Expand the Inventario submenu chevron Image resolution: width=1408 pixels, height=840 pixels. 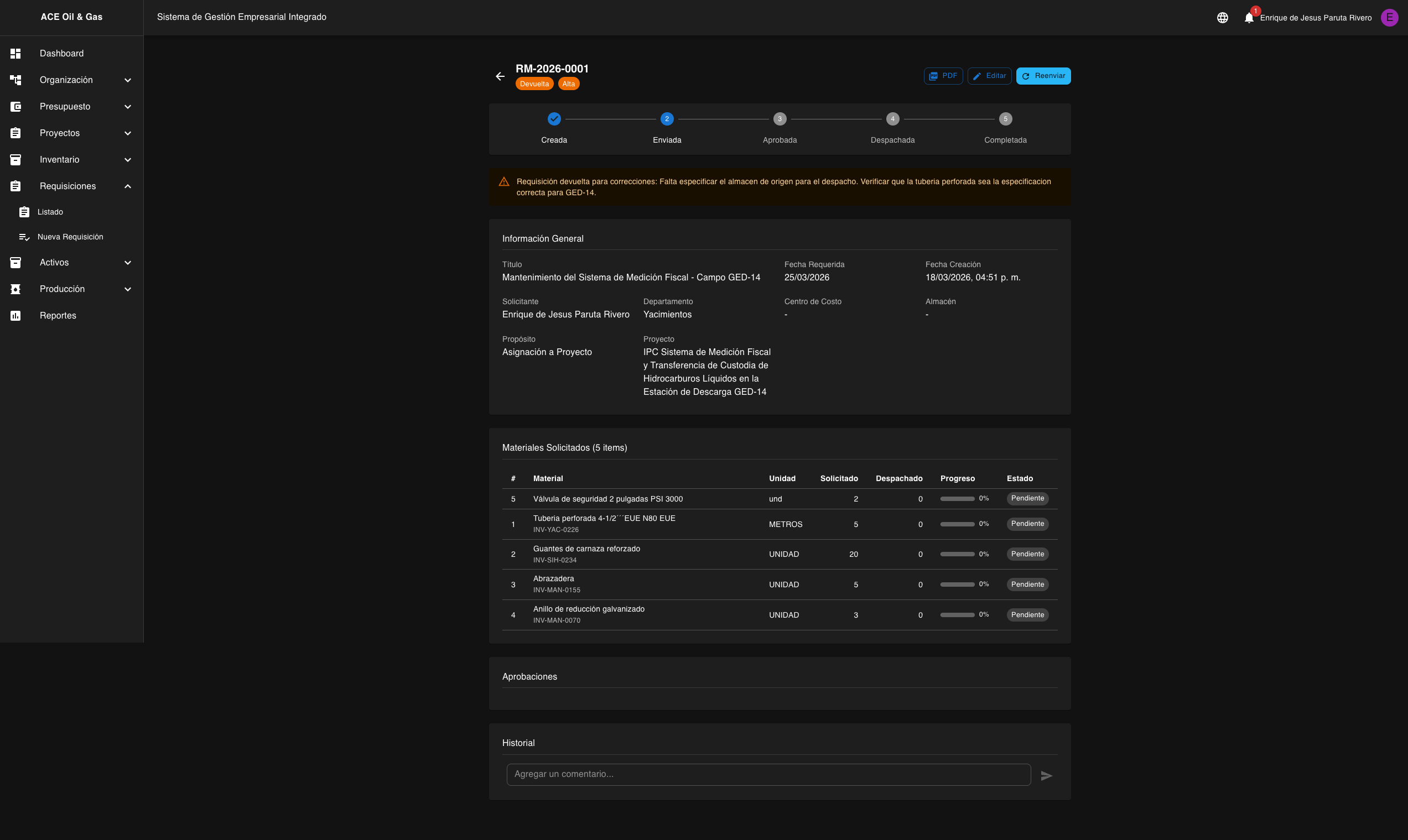tap(128, 160)
